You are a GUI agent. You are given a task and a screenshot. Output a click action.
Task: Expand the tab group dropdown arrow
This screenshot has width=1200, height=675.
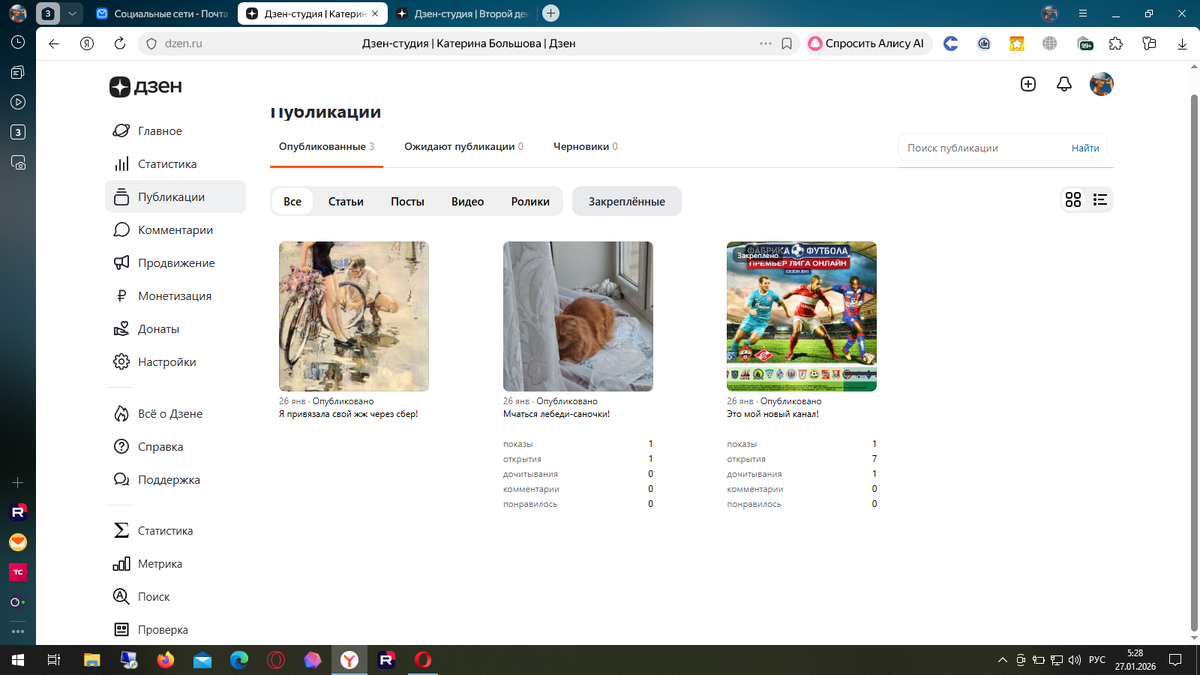73,14
